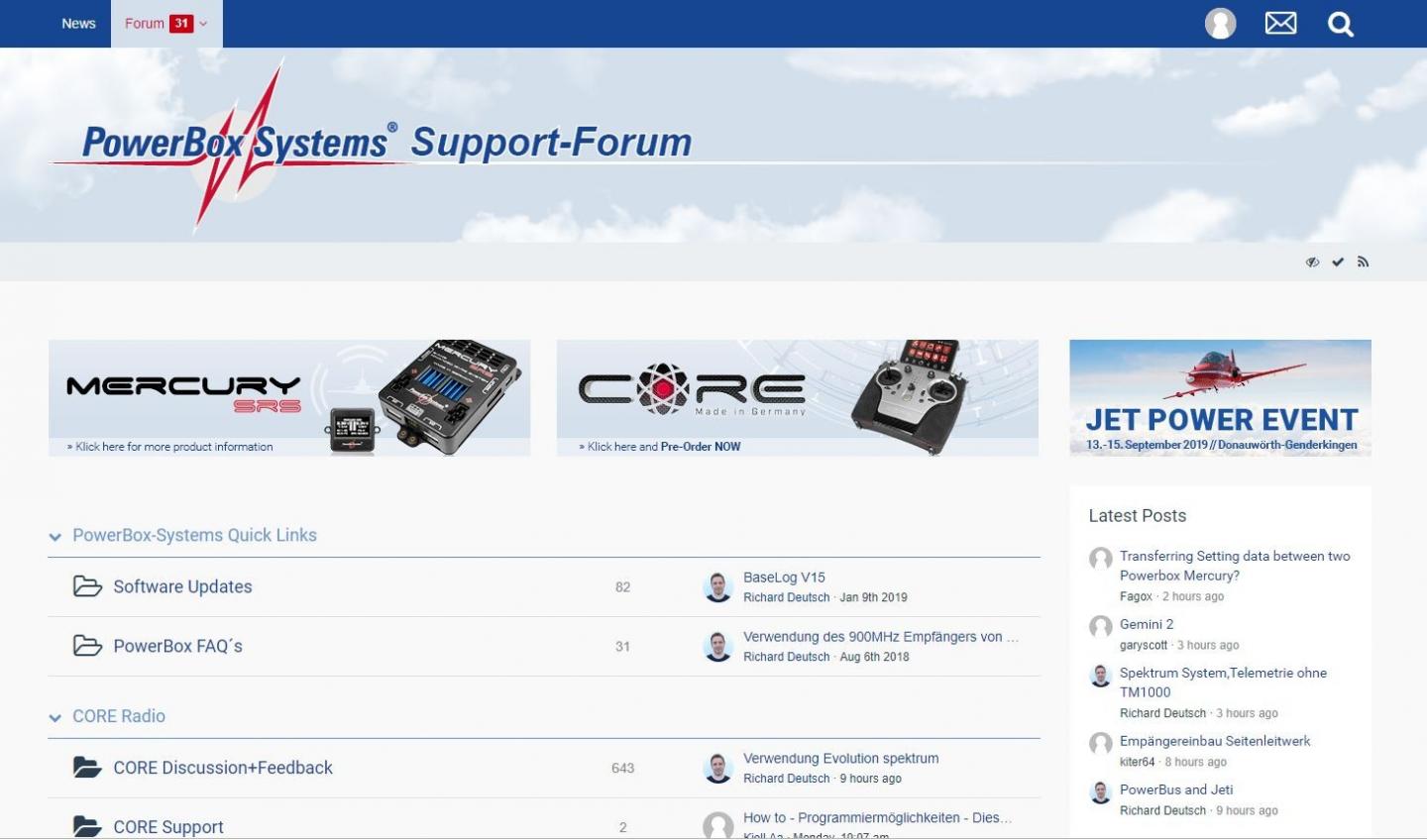This screenshot has width=1427, height=840.
Task: Click the Software Updates folder icon
Action: [87, 586]
